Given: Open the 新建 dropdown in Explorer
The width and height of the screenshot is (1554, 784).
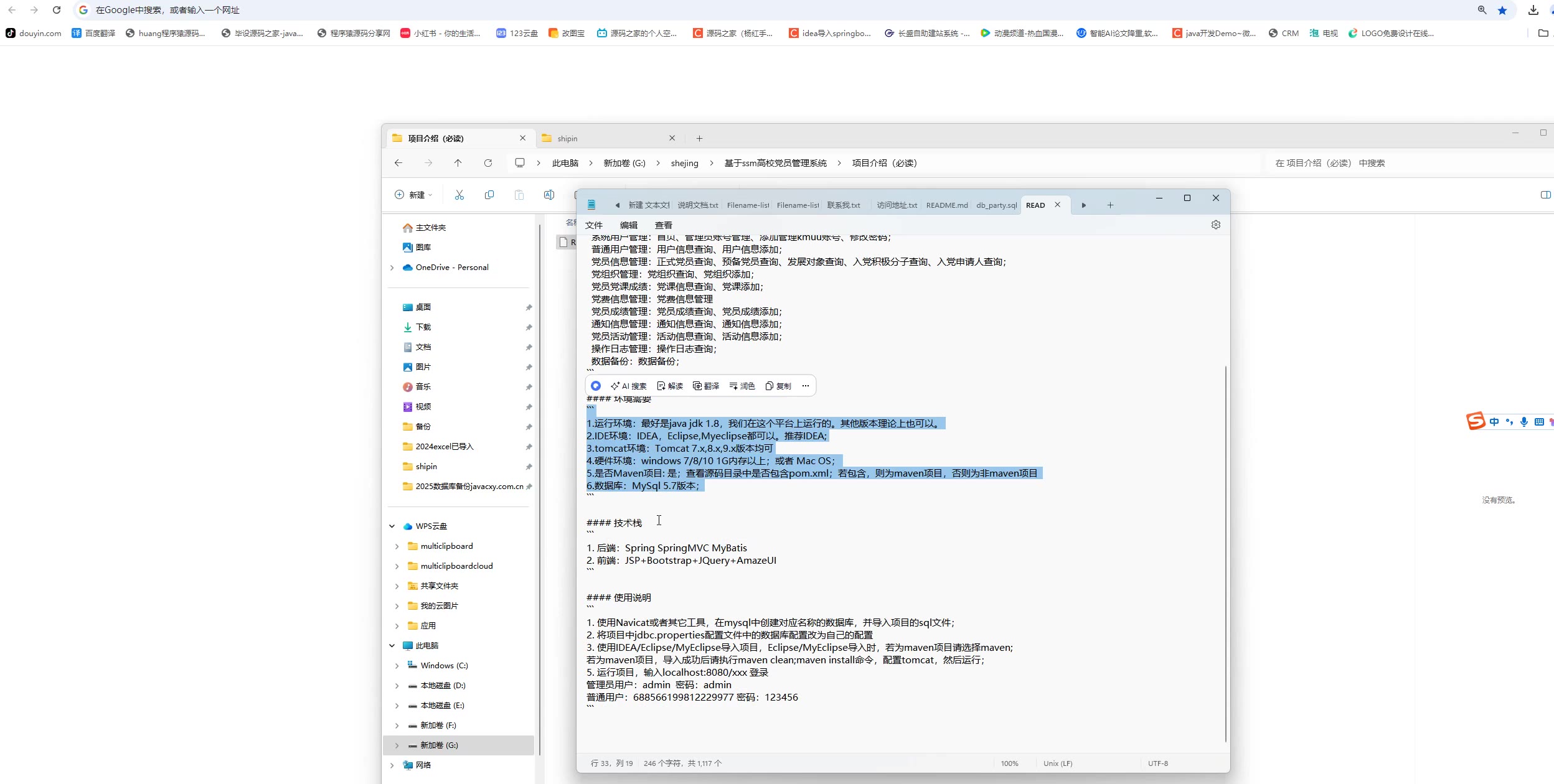Looking at the screenshot, I should (x=413, y=195).
